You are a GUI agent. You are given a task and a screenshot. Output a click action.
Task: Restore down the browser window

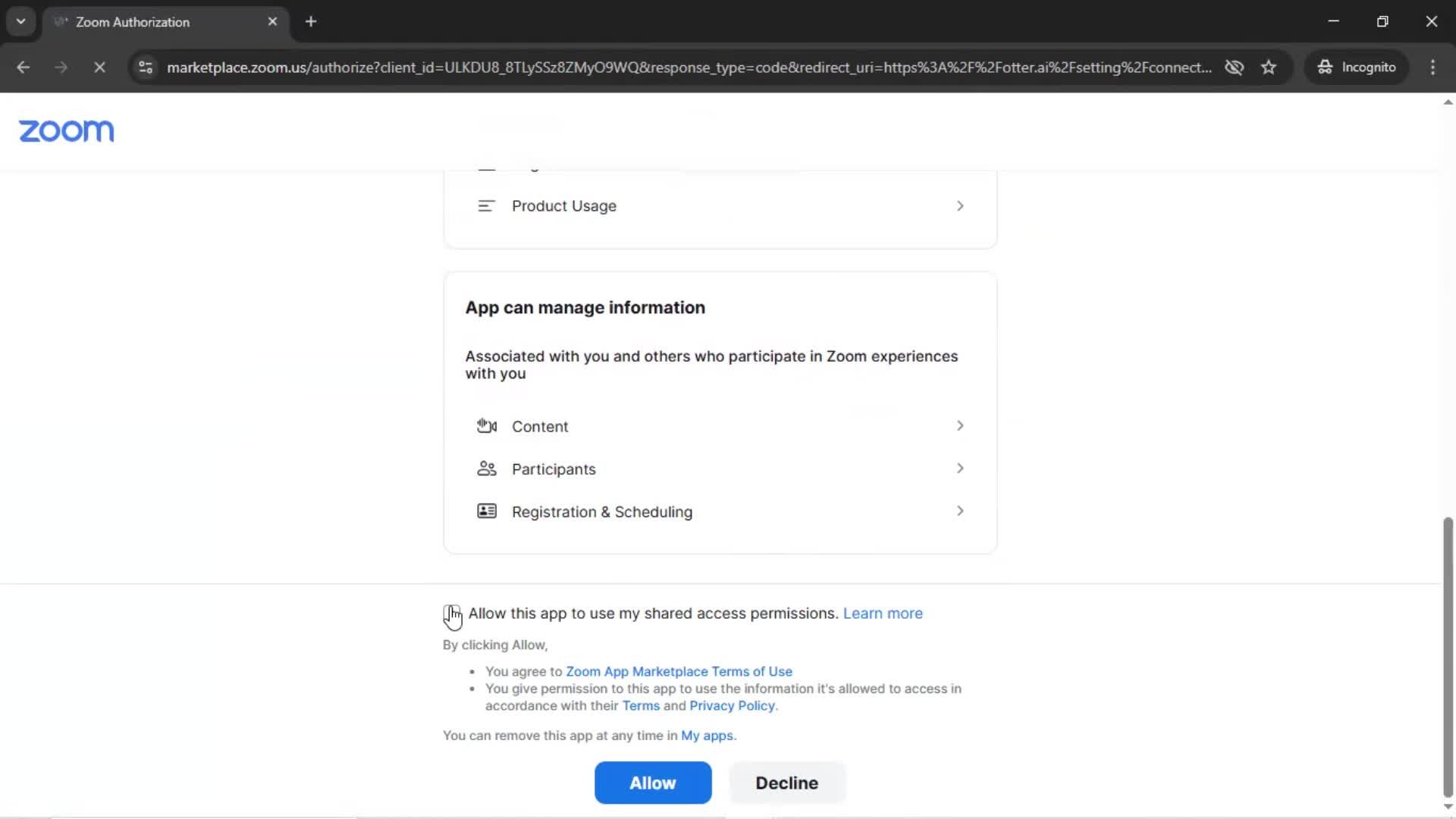click(1382, 21)
